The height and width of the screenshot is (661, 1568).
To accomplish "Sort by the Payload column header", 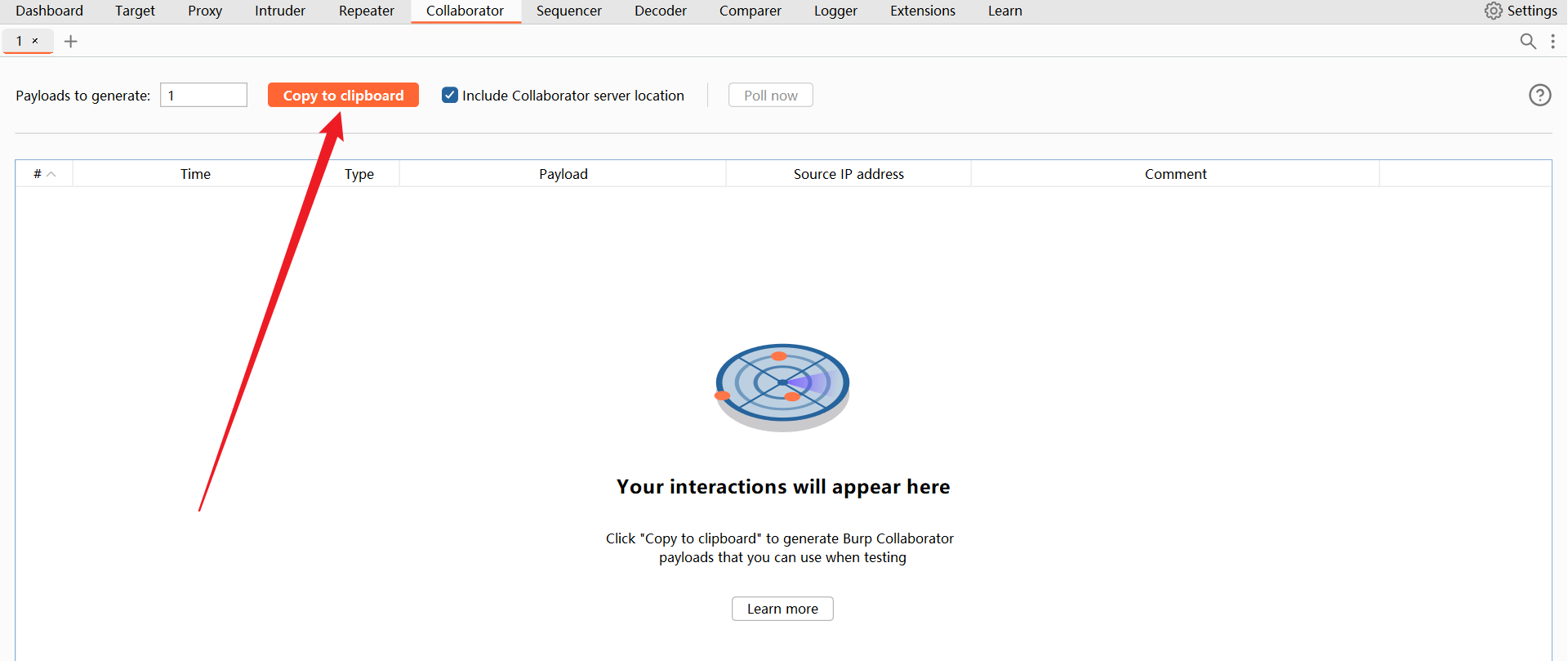I will click(563, 174).
